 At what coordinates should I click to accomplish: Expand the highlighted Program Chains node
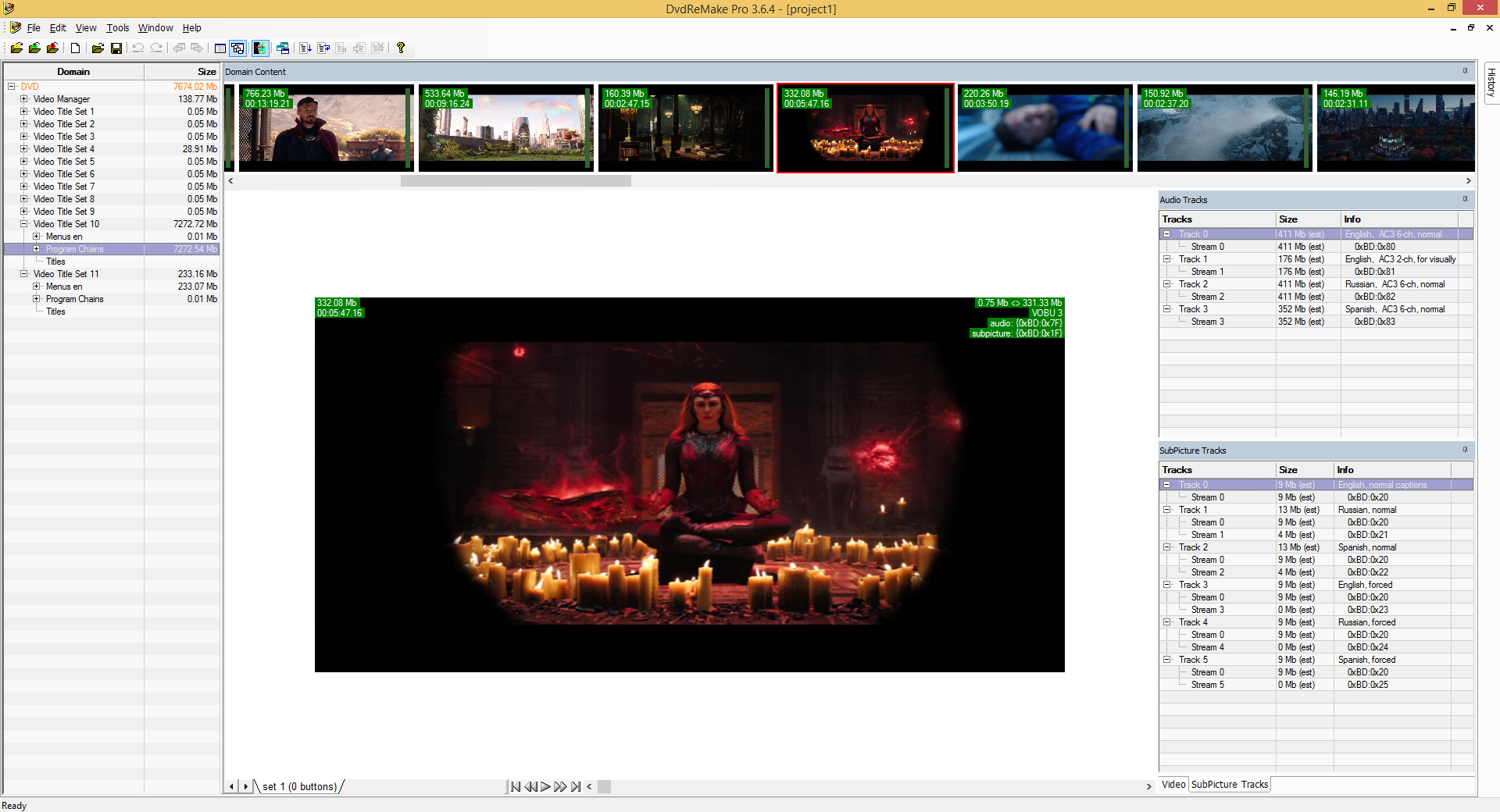pos(37,249)
